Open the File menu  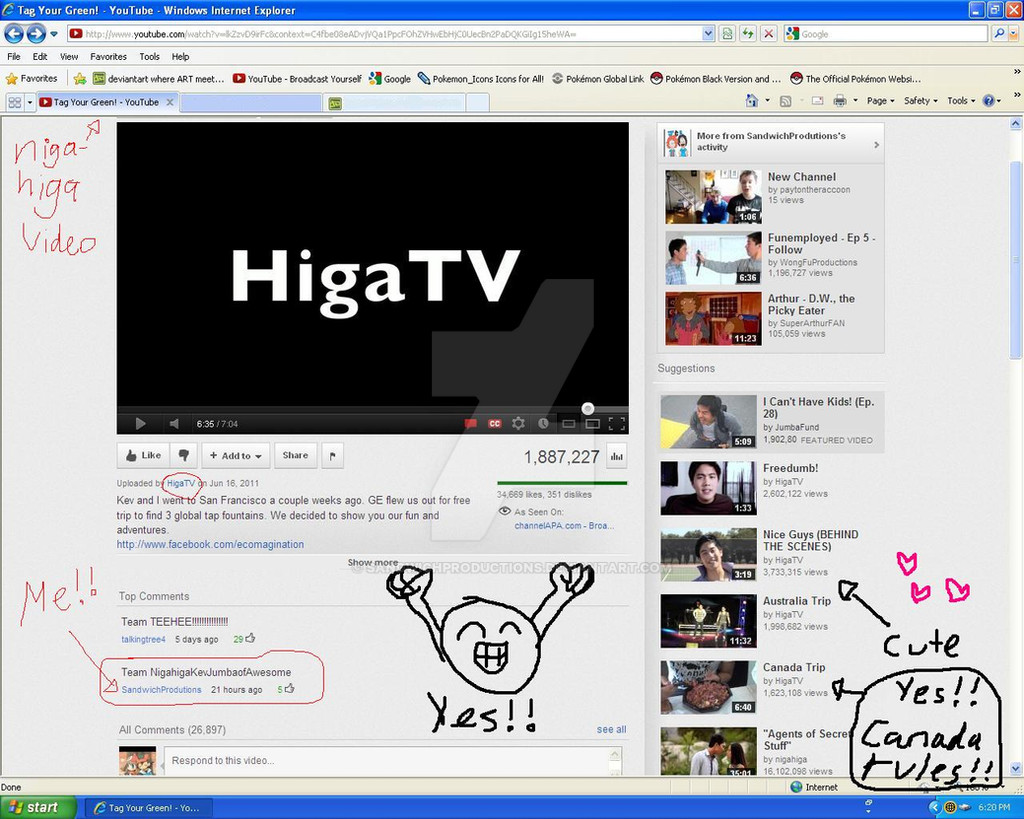[14, 57]
